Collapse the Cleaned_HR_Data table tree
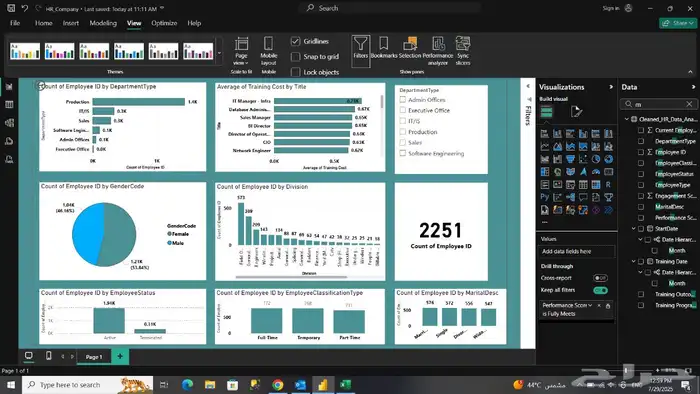Image resolution: width=700 pixels, height=394 pixels. click(x=627, y=119)
